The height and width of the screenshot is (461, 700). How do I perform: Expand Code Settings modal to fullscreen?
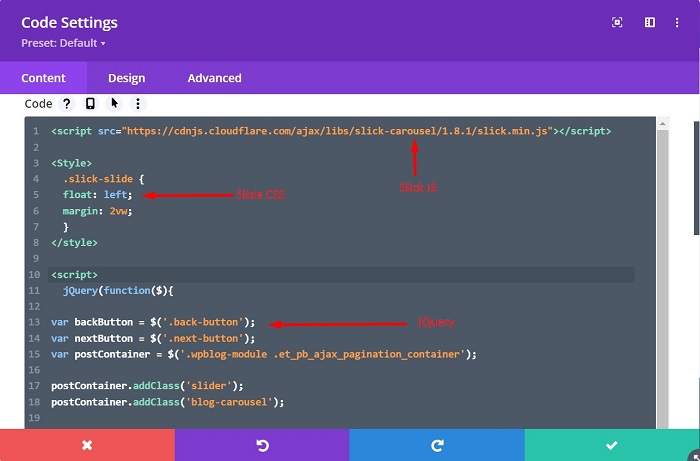click(617, 22)
